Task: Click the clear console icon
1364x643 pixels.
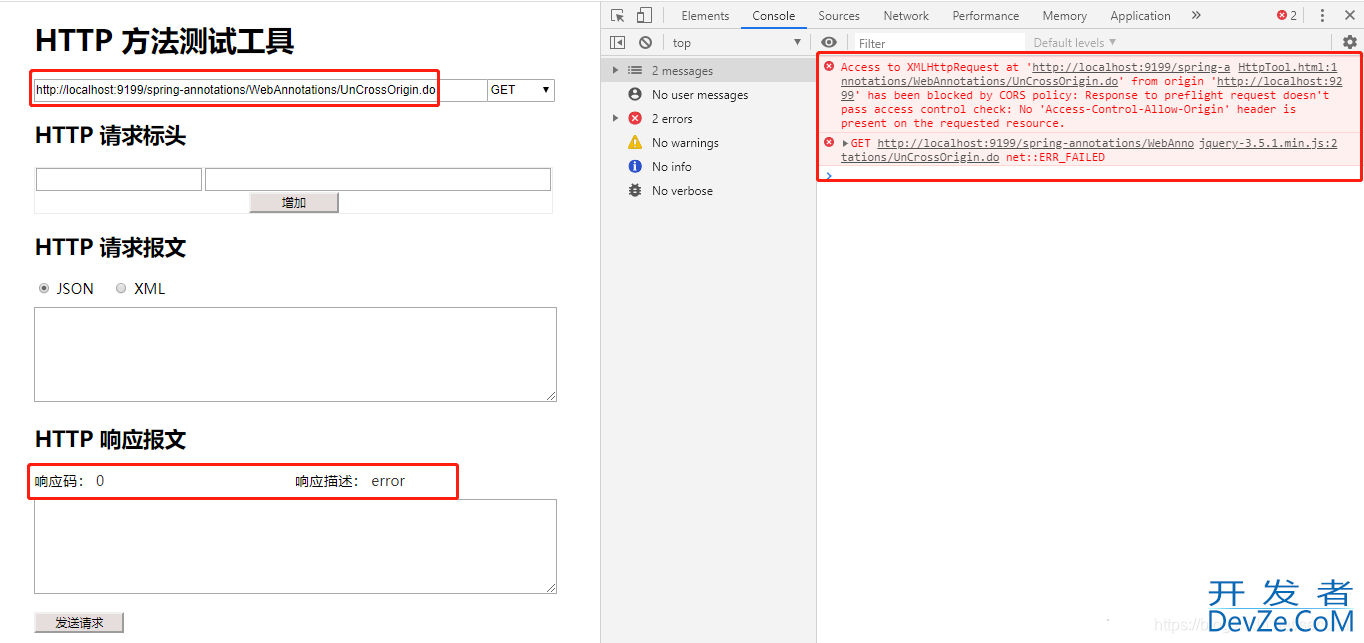Action: (645, 42)
